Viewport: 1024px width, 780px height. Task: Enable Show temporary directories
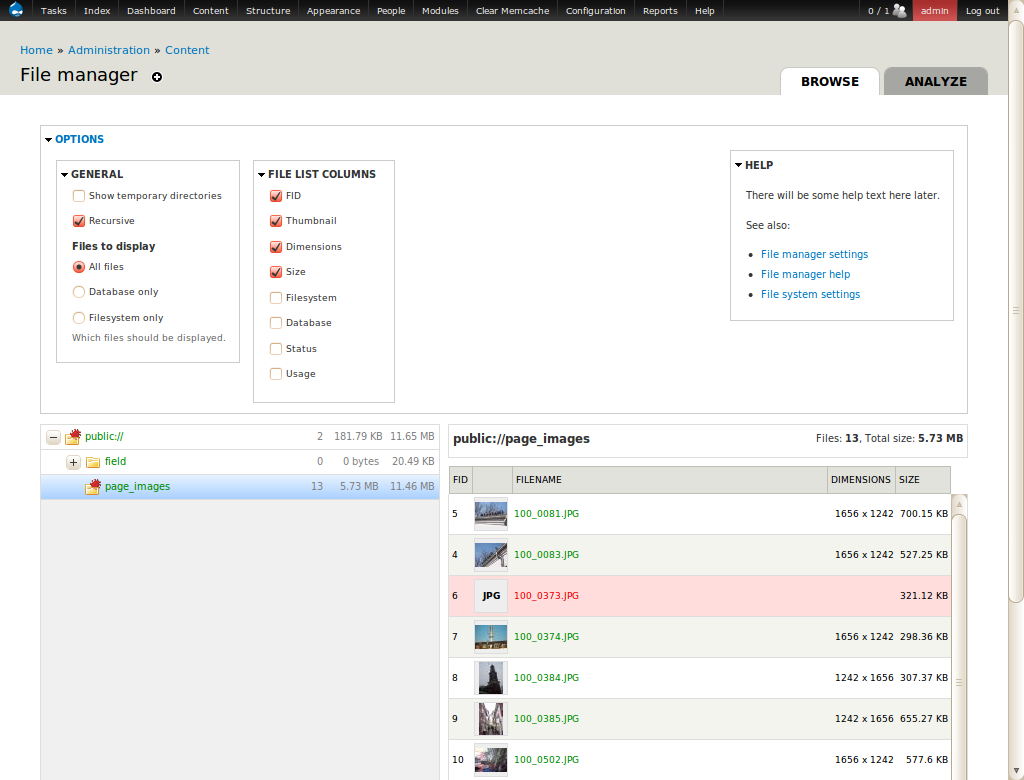[78, 196]
